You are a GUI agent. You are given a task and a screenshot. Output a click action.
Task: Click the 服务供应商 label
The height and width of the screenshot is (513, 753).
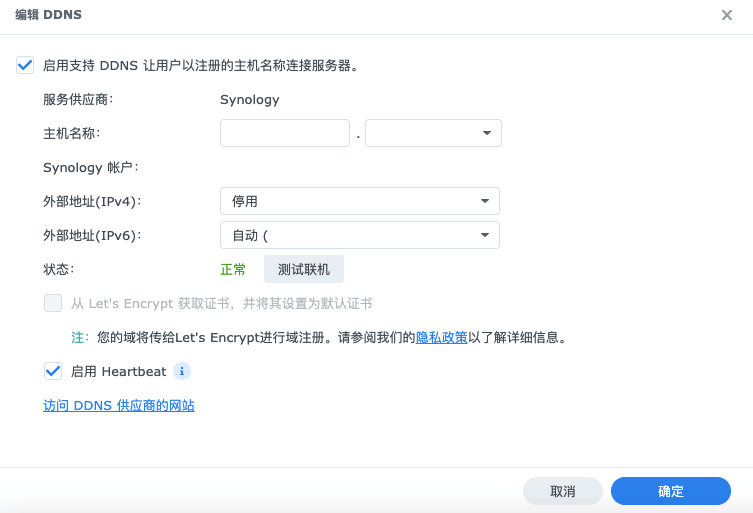click(78, 99)
